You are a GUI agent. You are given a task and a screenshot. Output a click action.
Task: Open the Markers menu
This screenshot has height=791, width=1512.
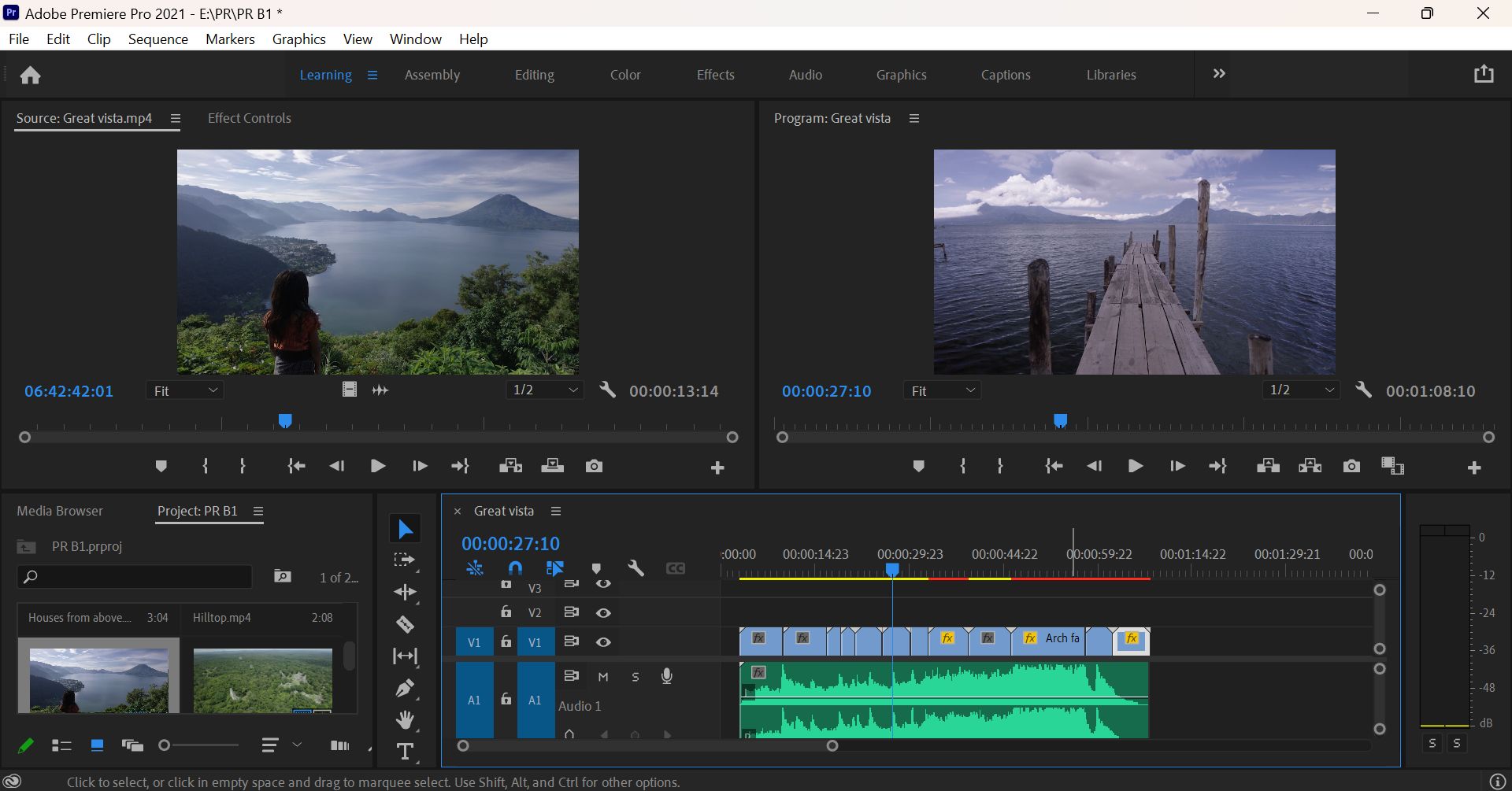click(x=230, y=39)
